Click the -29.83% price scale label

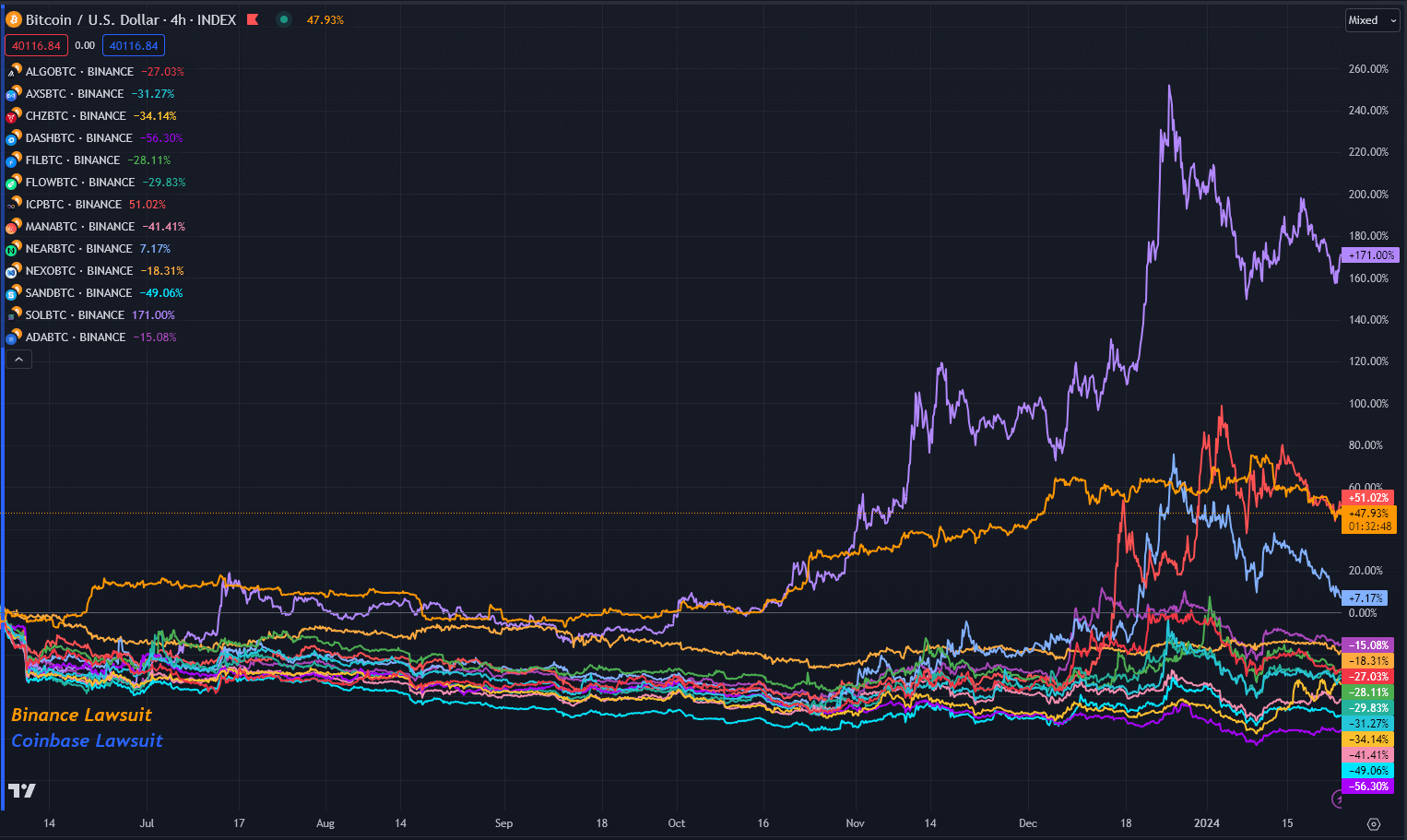click(1368, 708)
